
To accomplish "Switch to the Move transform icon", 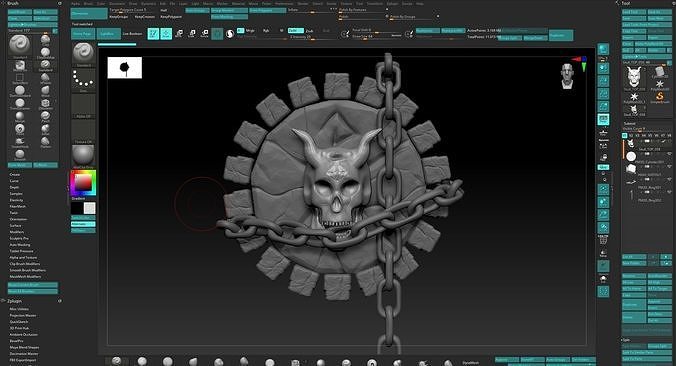I will click(x=179, y=34).
